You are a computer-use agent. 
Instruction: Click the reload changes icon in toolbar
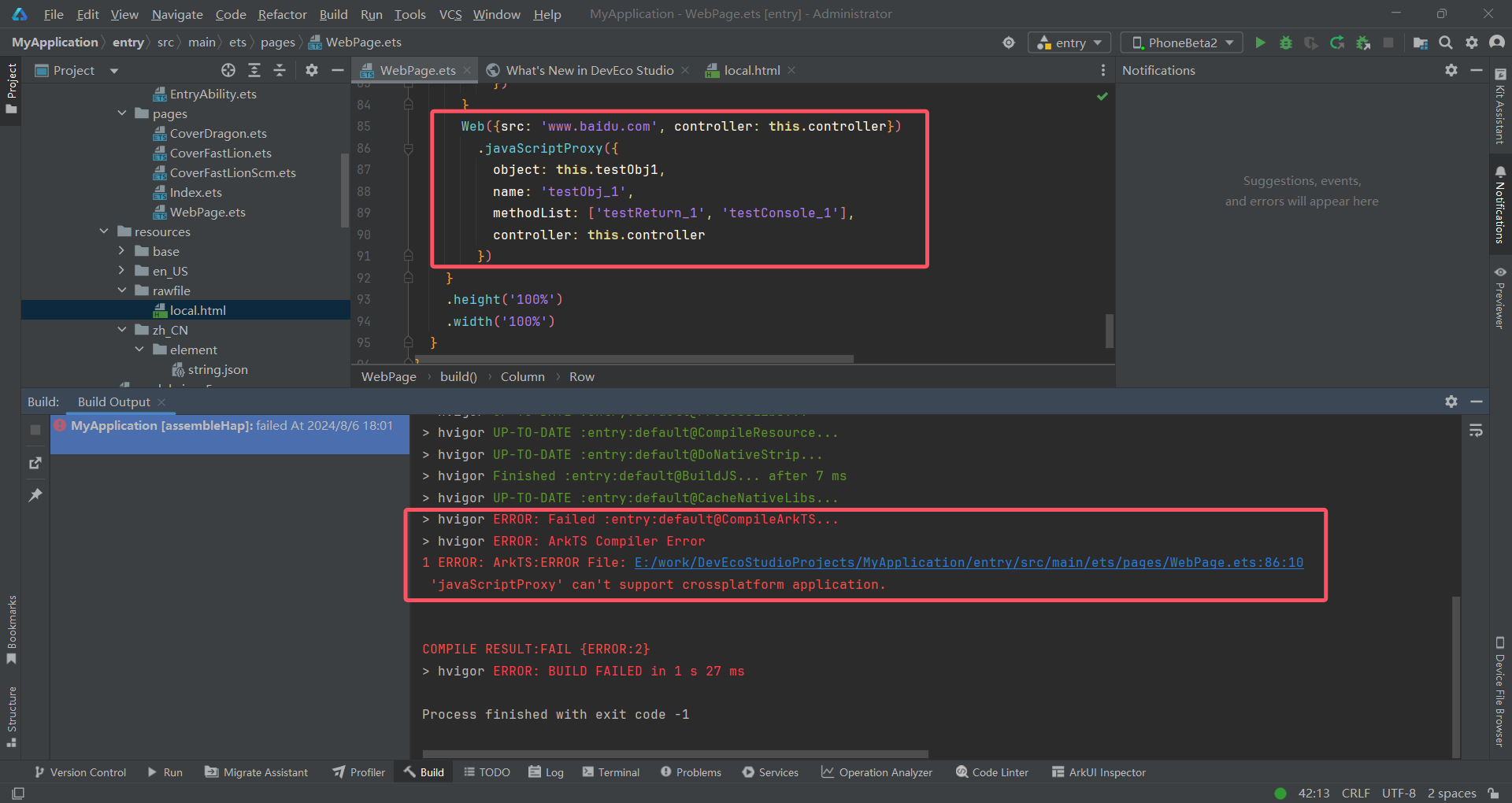click(x=1337, y=43)
